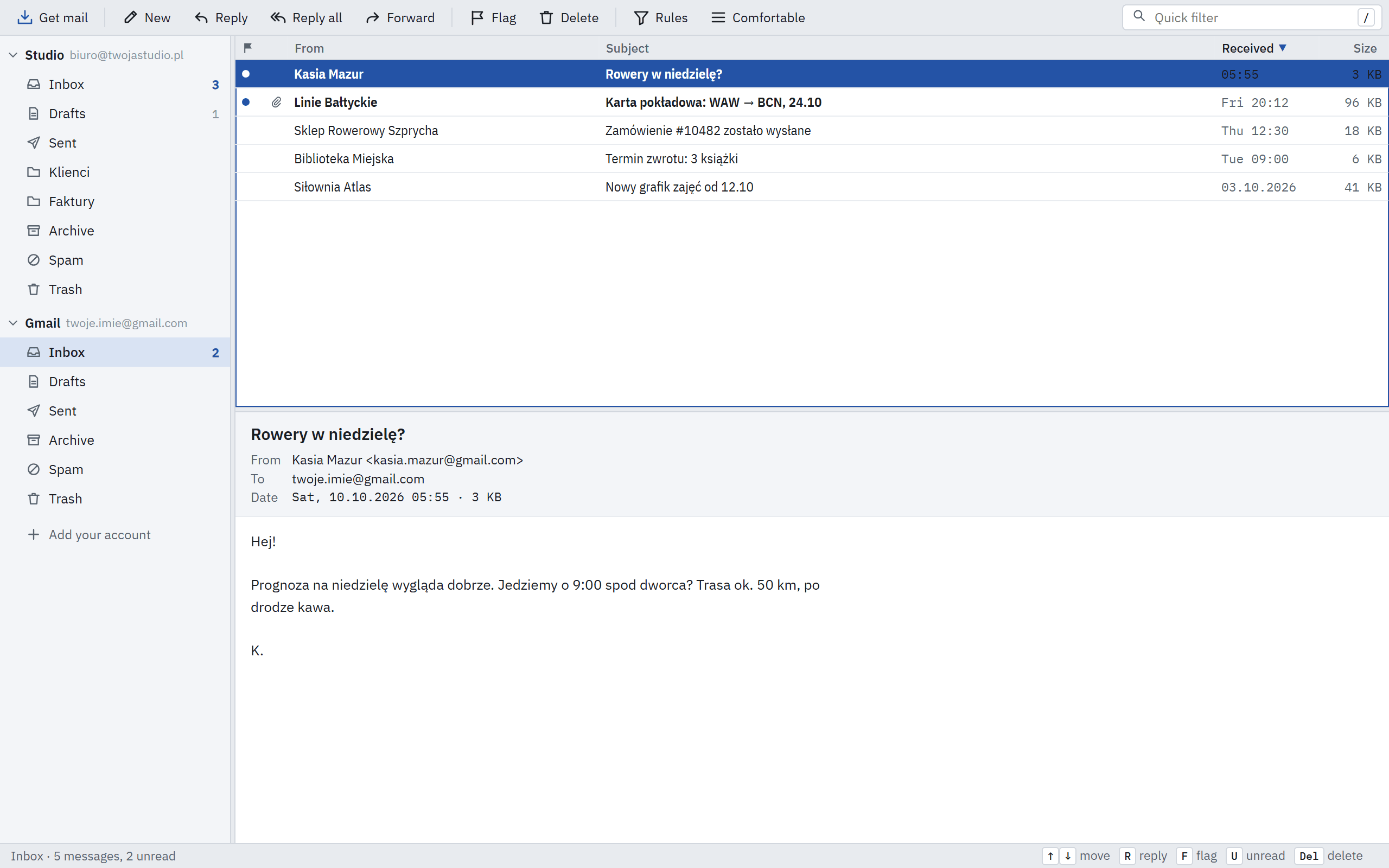Open the Gmail Spam folder

(x=116, y=470)
